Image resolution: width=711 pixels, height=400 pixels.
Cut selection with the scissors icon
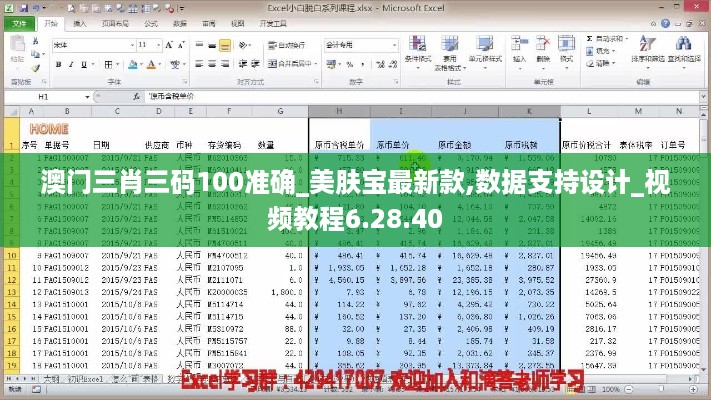pyautogui.click(x=35, y=41)
